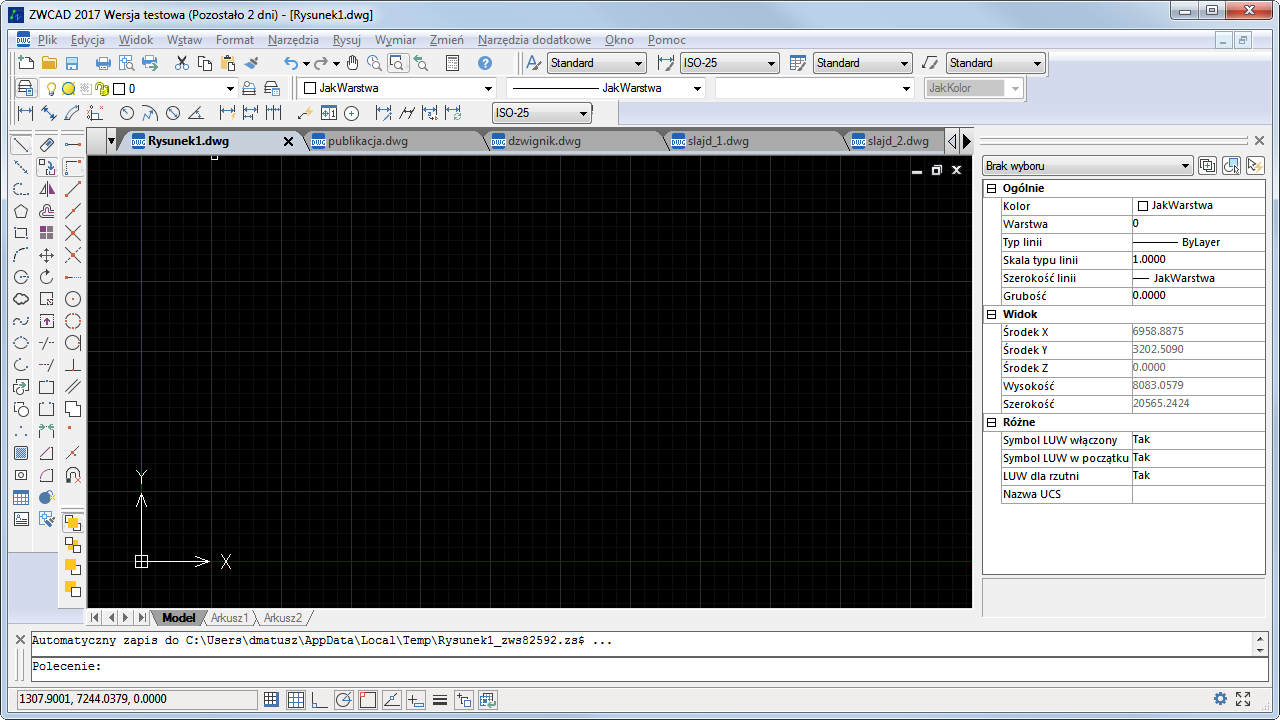Toggle Snap mode in status bar

271,699
